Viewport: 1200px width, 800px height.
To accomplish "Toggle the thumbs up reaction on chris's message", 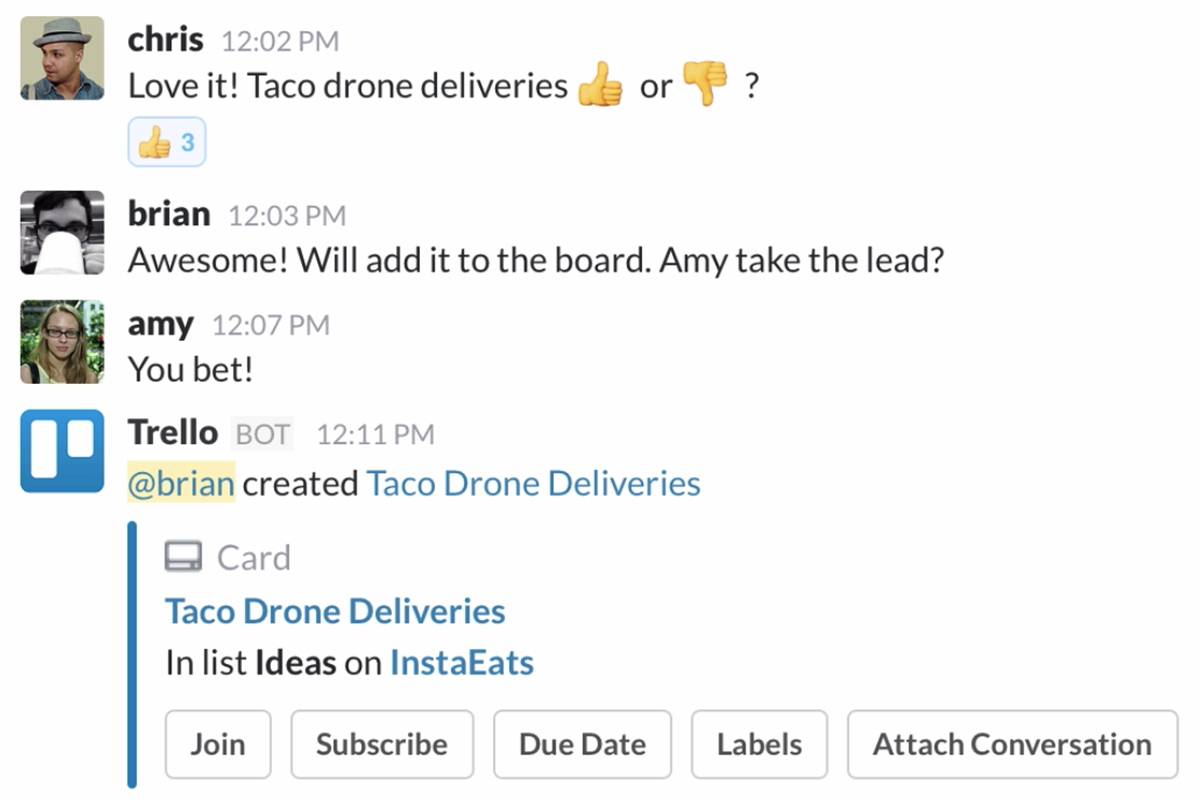I will pyautogui.click(x=166, y=141).
